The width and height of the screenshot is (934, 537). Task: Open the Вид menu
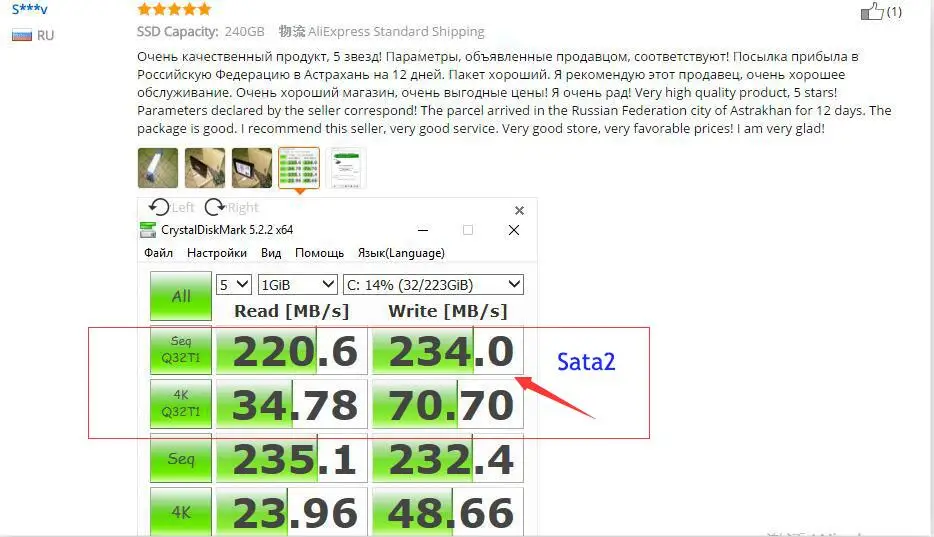(271, 253)
